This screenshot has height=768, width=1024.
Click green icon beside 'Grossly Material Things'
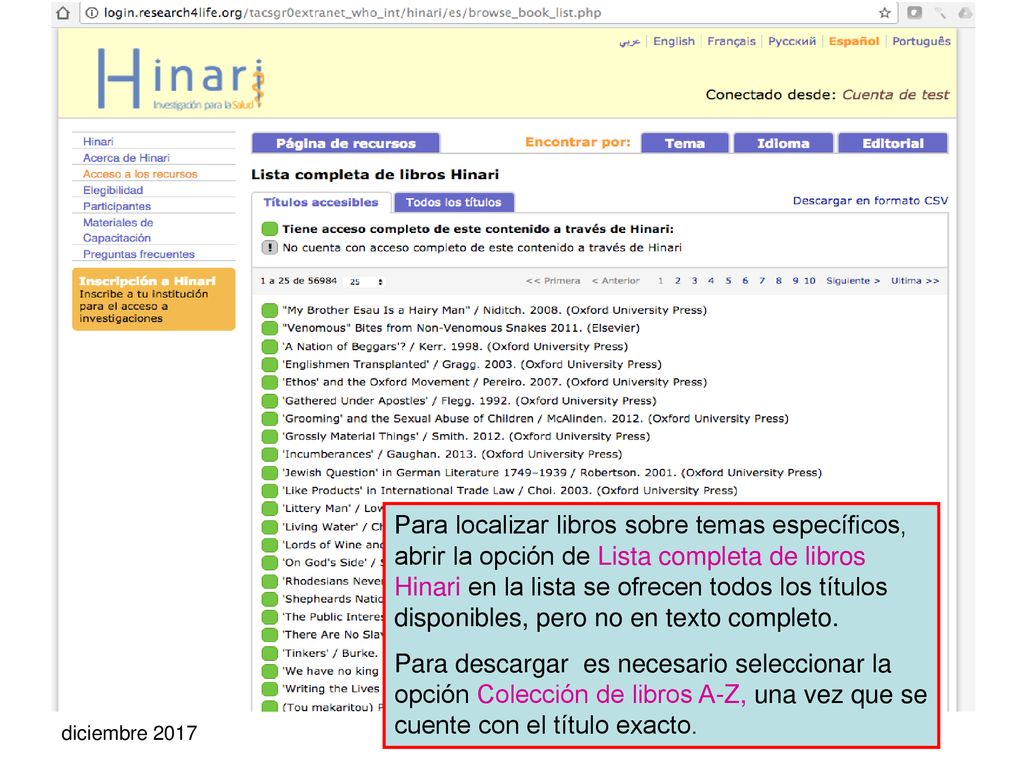269,436
